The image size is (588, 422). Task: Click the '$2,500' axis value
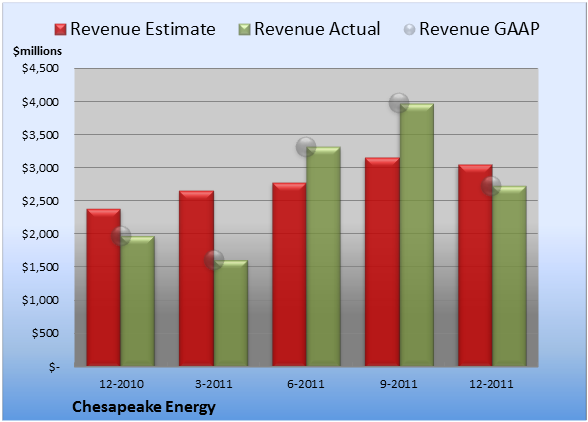[x=40, y=201]
